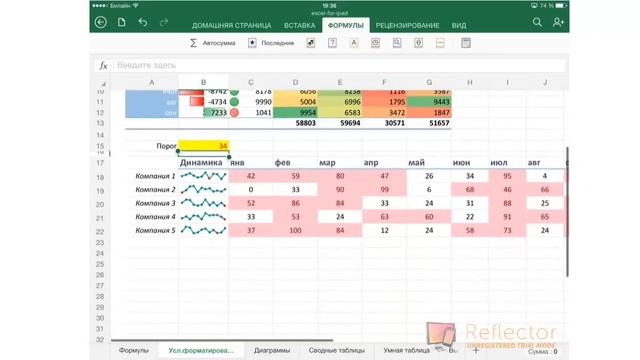Open the Lookup and Reference functions icon
Screen dimensions: 640x360
397,43
